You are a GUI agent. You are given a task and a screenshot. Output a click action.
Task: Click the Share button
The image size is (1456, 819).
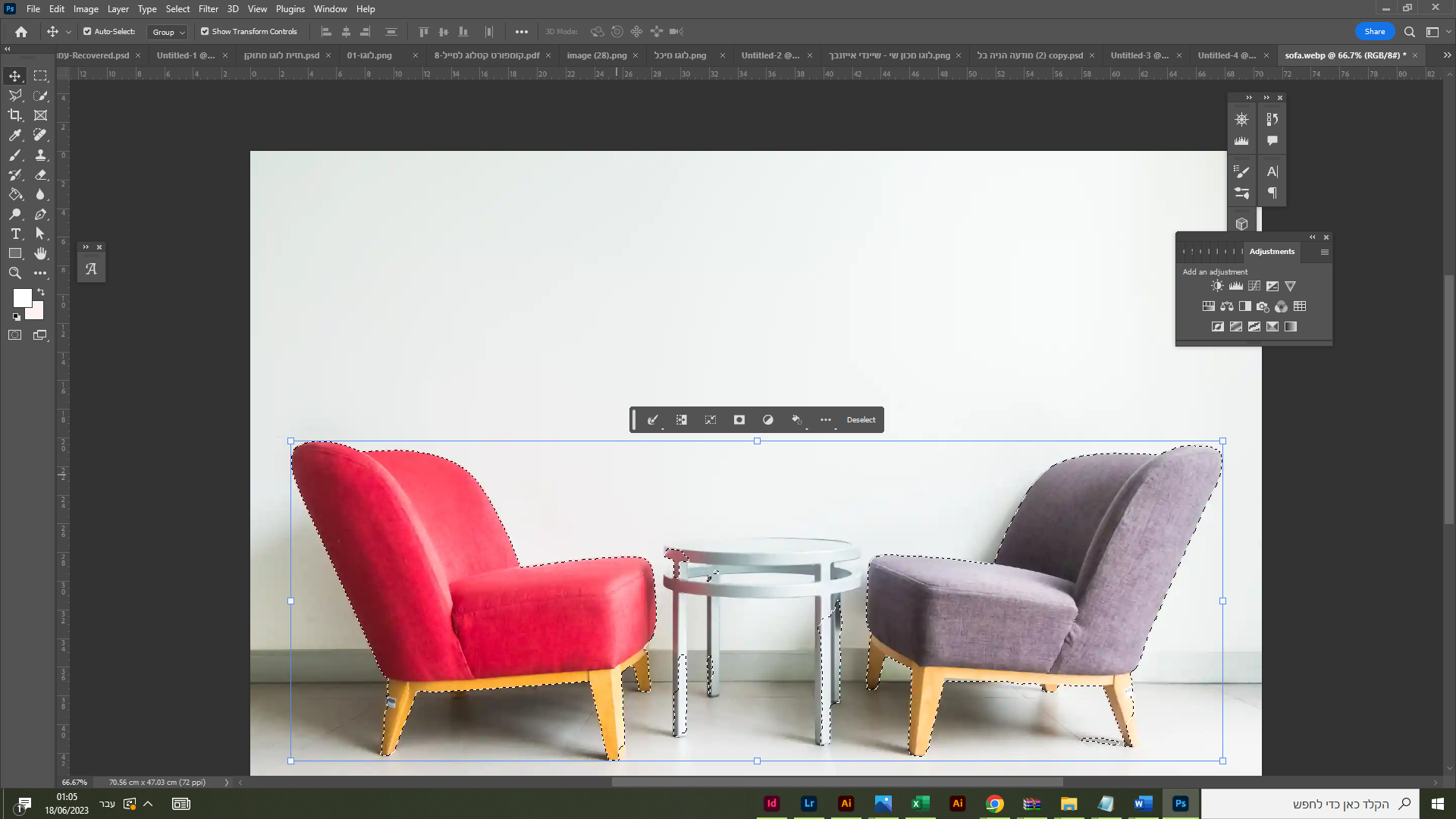coord(1374,32)
